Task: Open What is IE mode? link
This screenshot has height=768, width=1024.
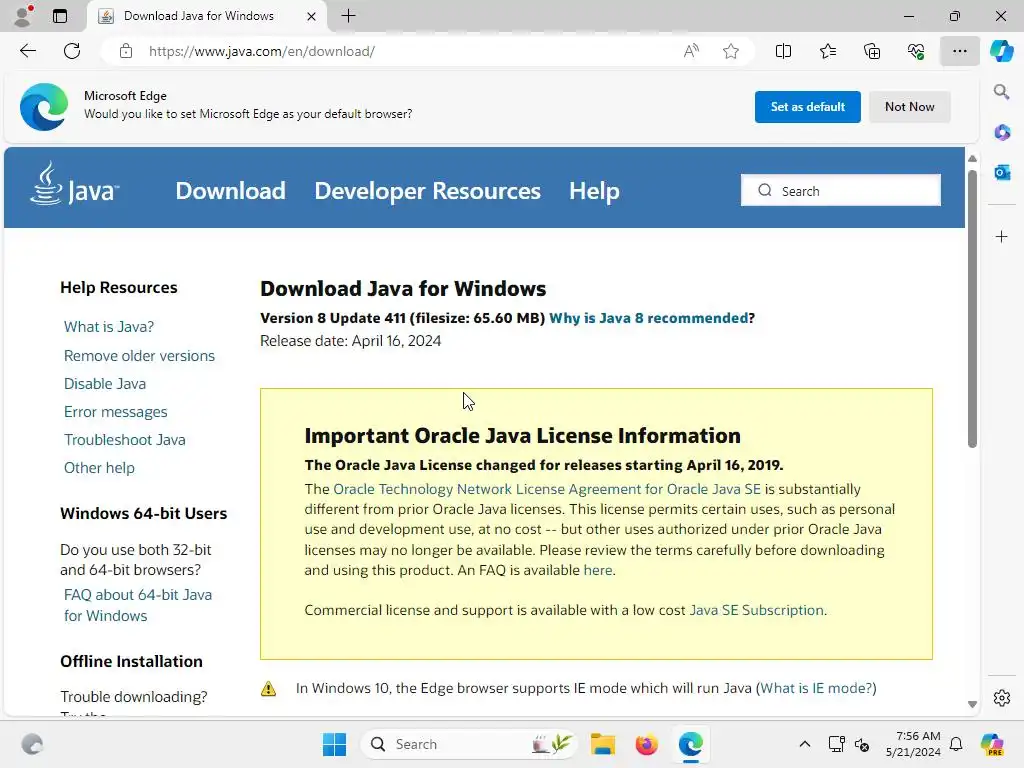Action: [816, 688]
